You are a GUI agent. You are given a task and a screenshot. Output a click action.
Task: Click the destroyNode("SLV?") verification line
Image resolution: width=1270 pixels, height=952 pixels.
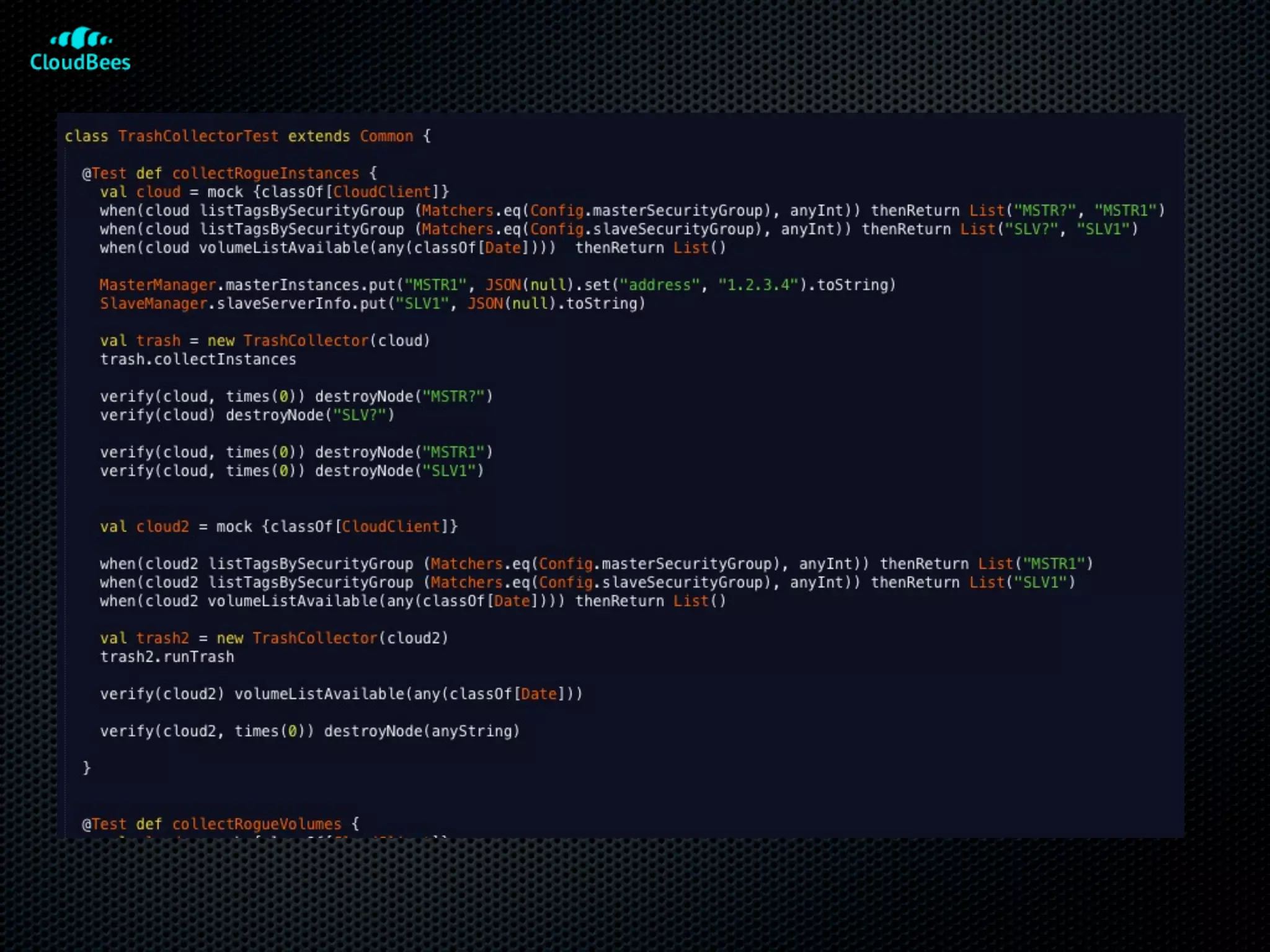click(x=247, y=415)
